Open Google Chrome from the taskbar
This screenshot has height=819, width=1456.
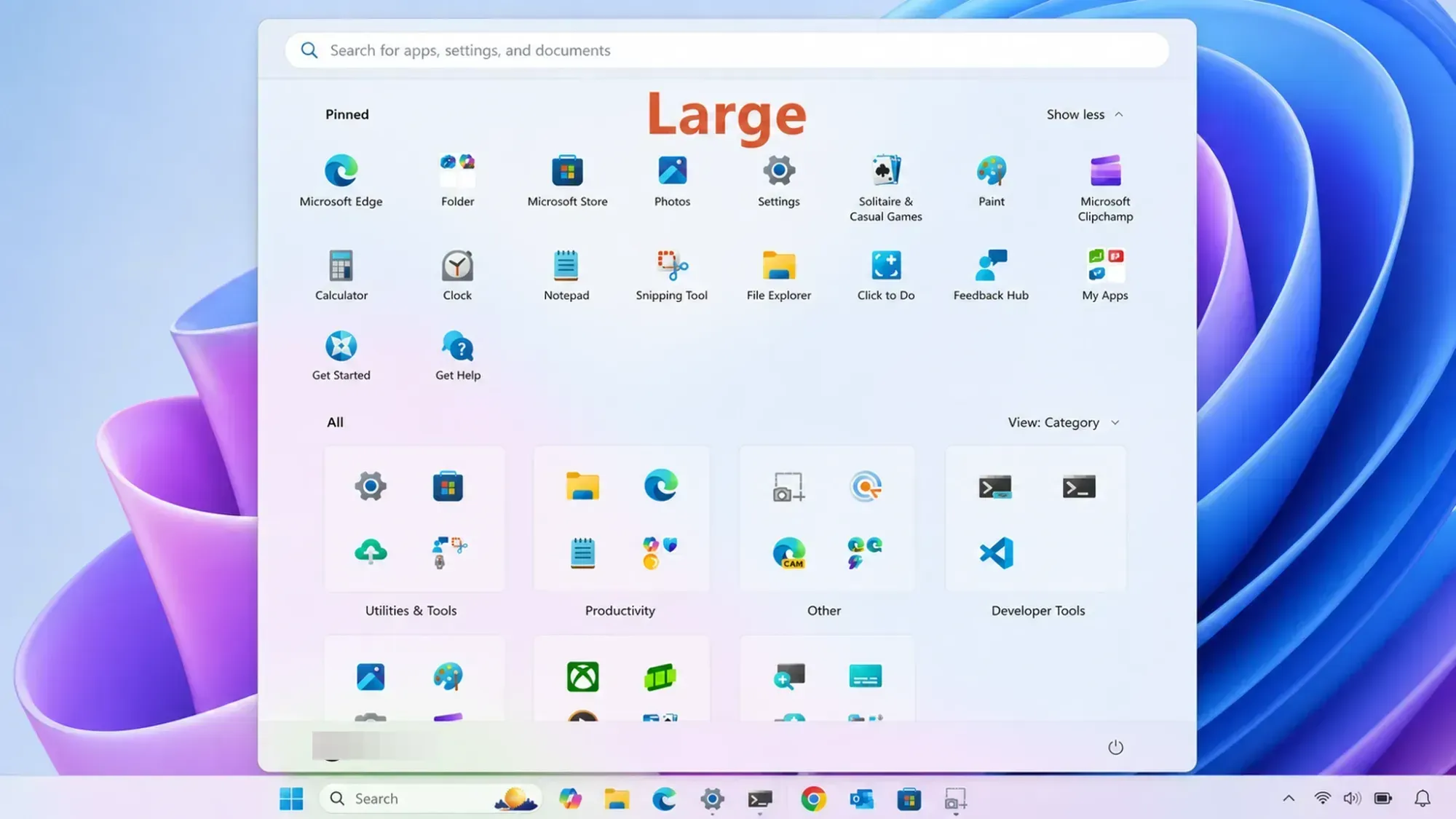pos(813,799)
